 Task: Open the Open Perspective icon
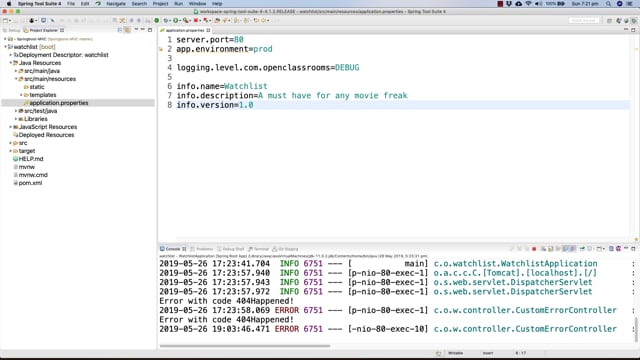click(609, 20)
